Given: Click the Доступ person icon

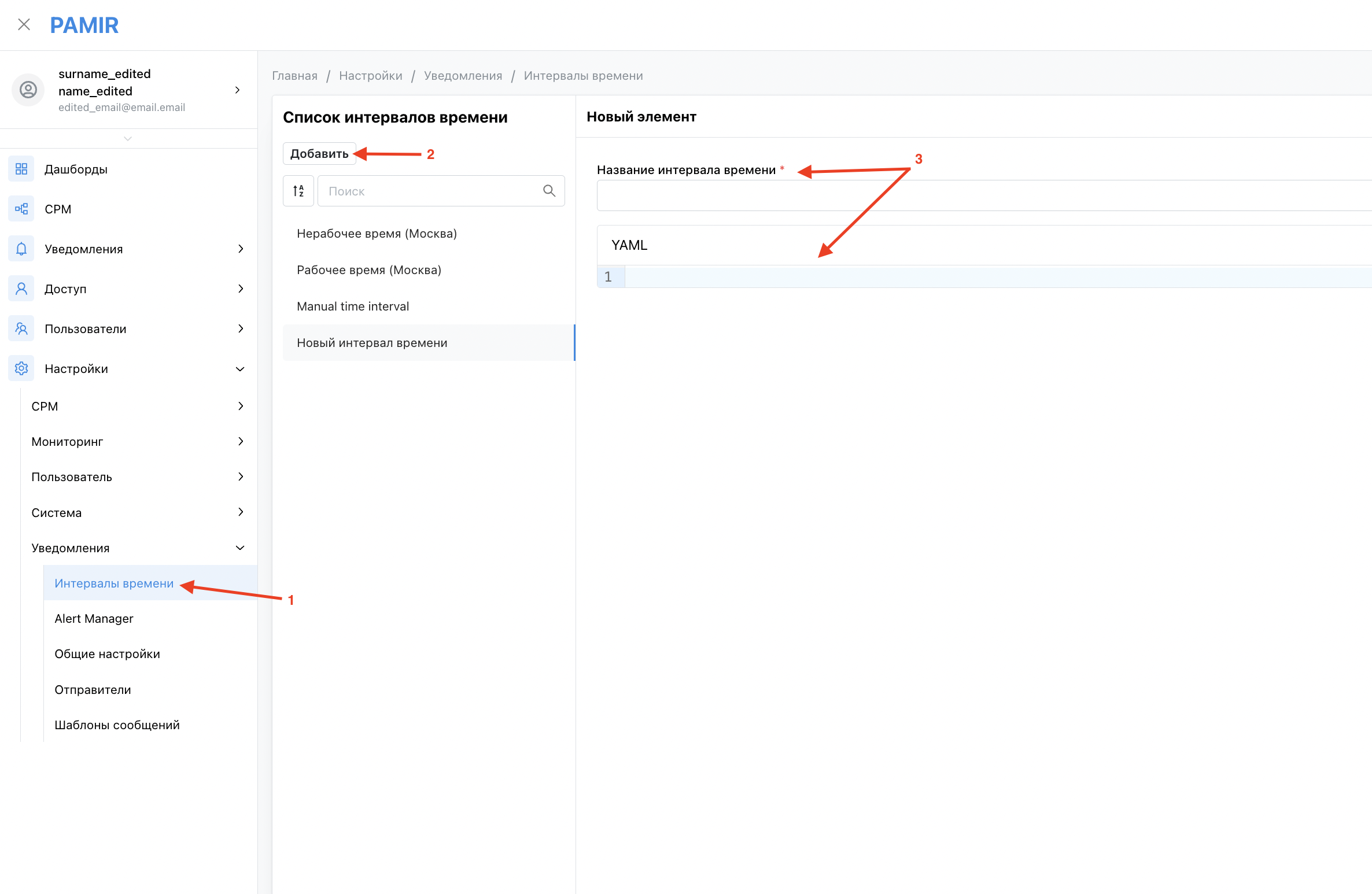Looking at the screenshot, I should (x=21, y=289).
